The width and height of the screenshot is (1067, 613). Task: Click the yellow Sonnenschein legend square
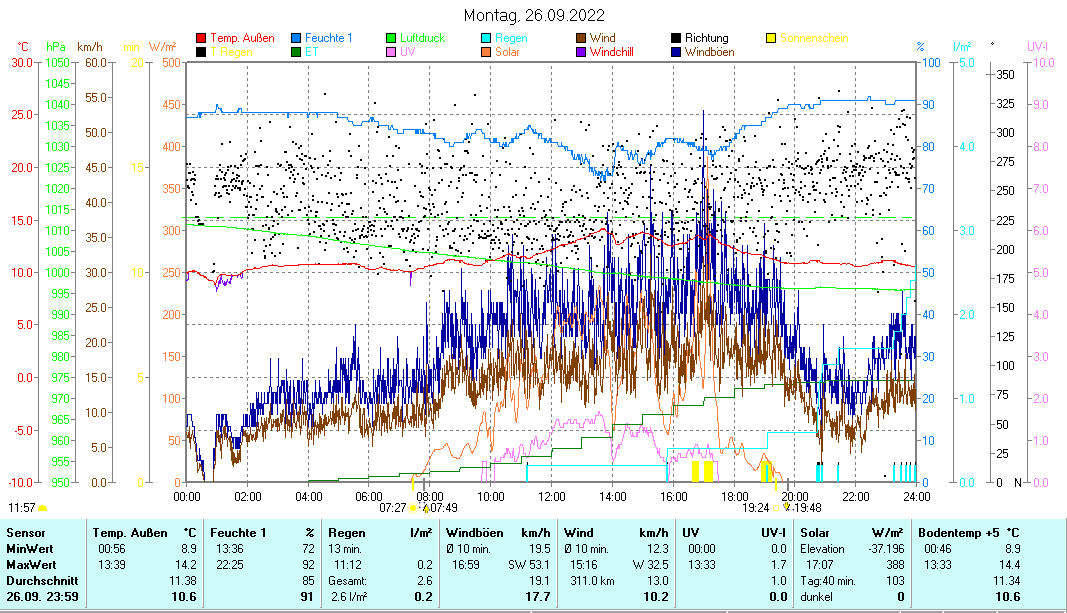pyautogui.click(x=772, y=38)
